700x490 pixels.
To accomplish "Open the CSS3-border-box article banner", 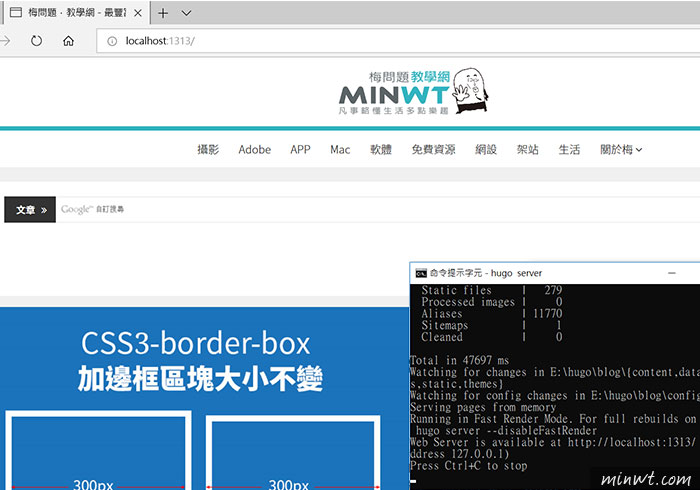I will [x=204, y=398].
